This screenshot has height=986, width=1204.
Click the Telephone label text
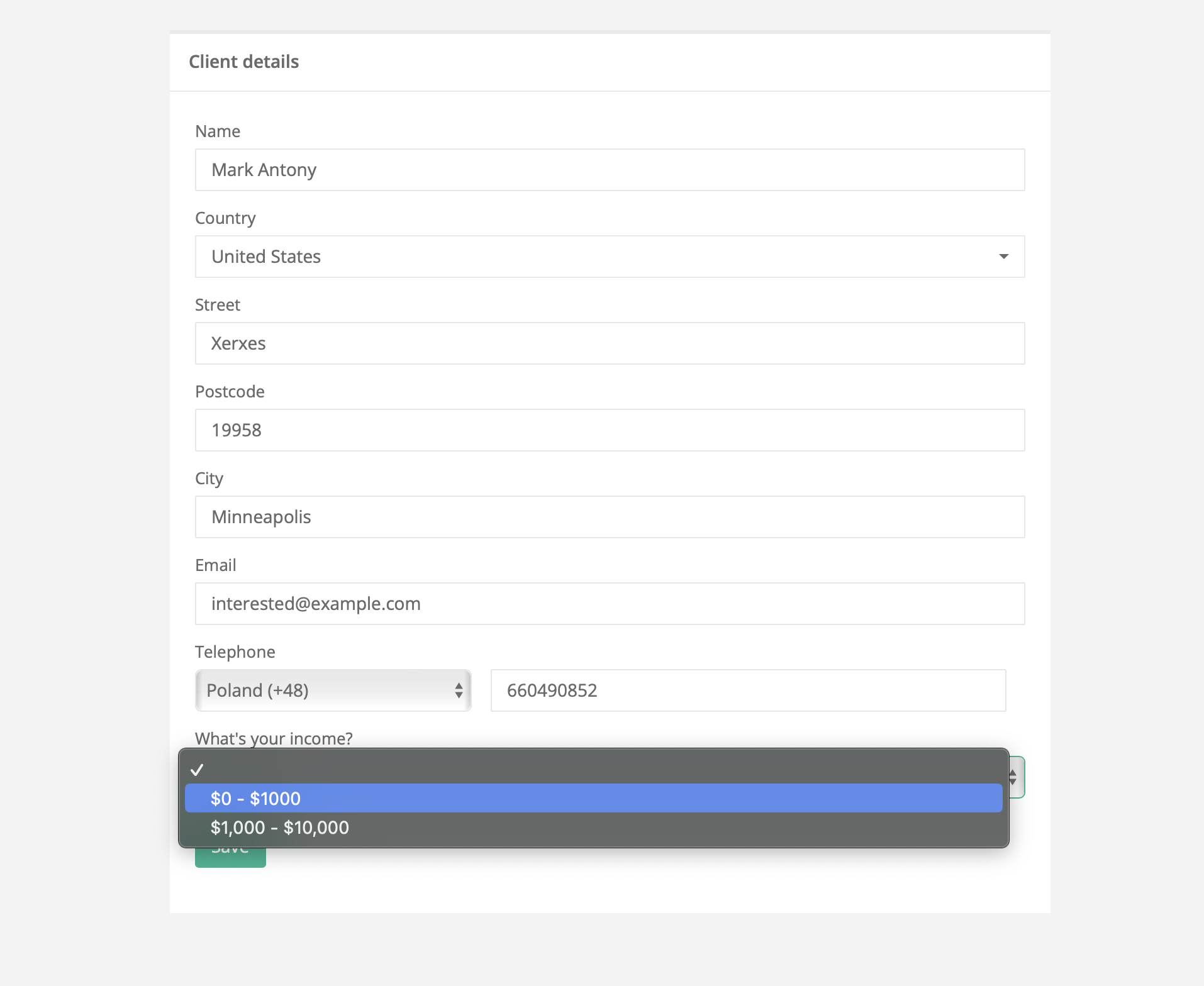tap(235, 652)
